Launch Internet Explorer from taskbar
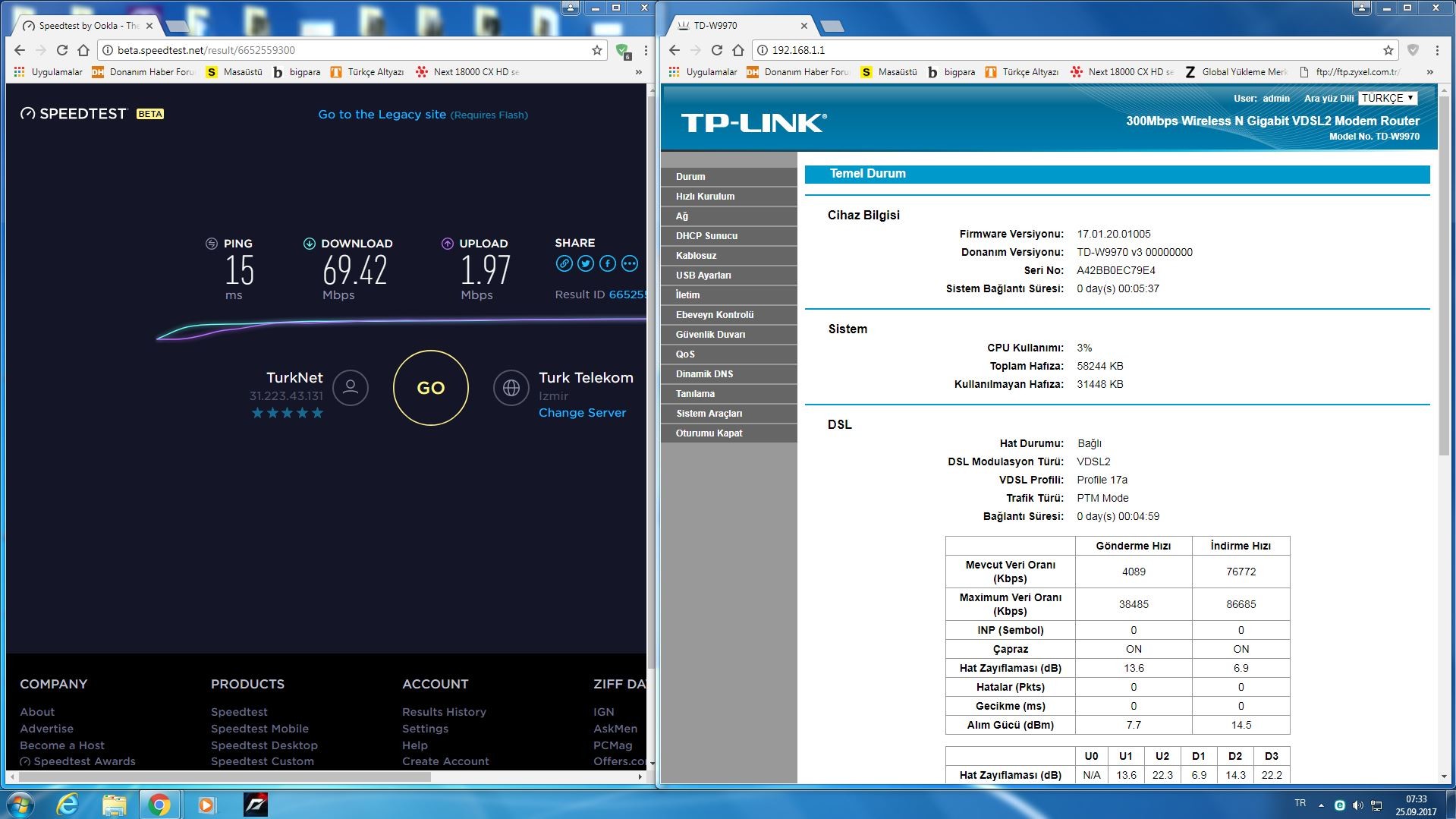This screenshot has height=819, width=1456. (x=68, y=804)
